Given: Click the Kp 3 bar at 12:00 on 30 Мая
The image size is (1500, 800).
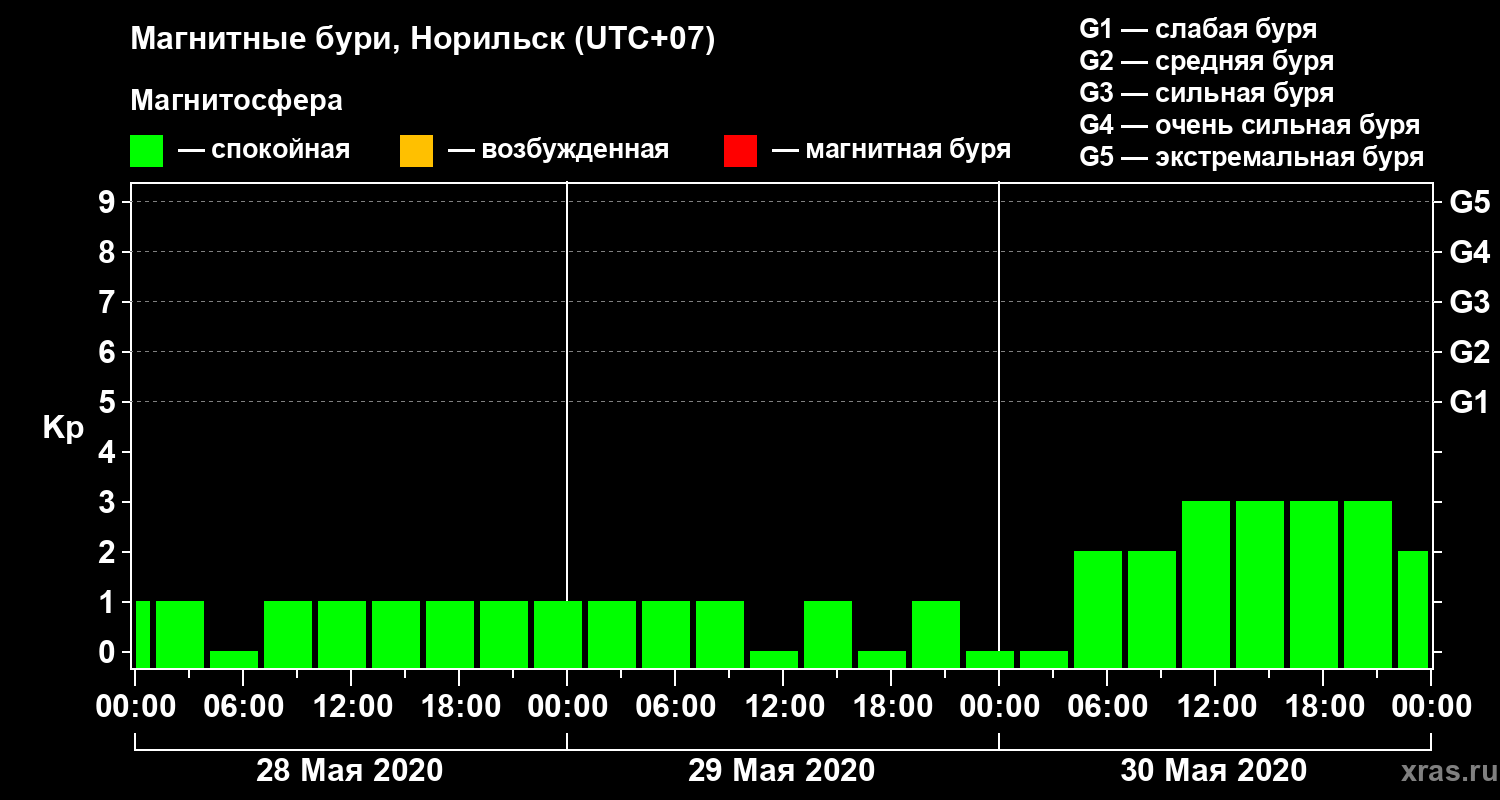Looking at the screenshot, I should [1206, 584].
